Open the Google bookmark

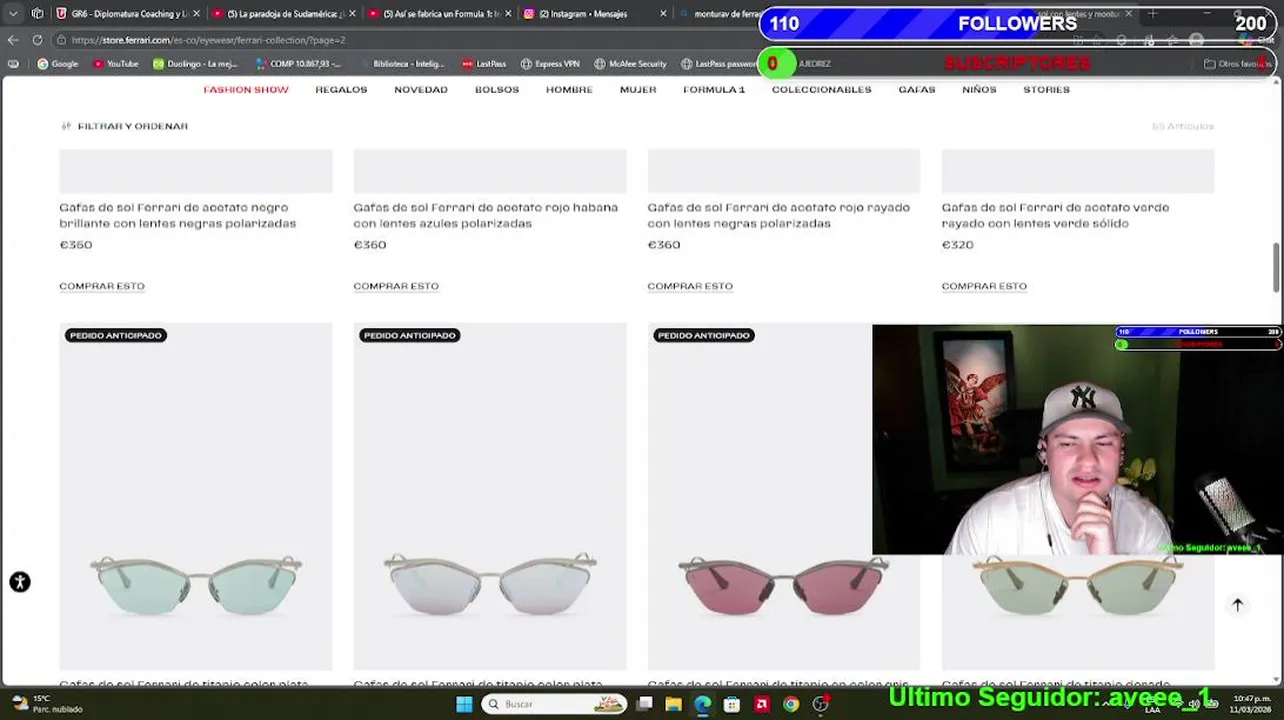pyautogui.click(x=57, y=64)
